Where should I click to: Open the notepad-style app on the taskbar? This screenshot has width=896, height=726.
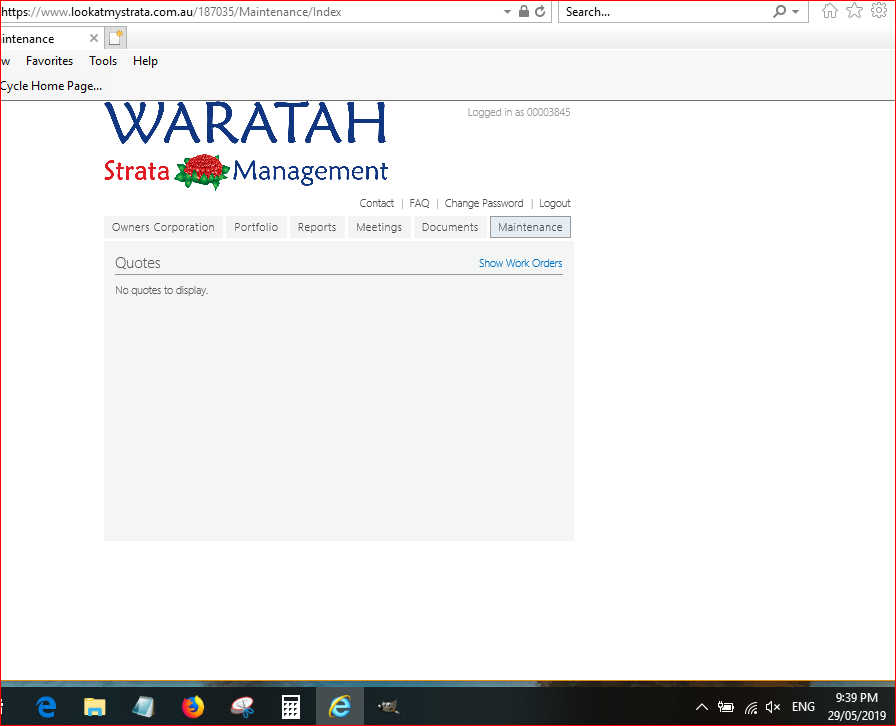coord(143,707)
